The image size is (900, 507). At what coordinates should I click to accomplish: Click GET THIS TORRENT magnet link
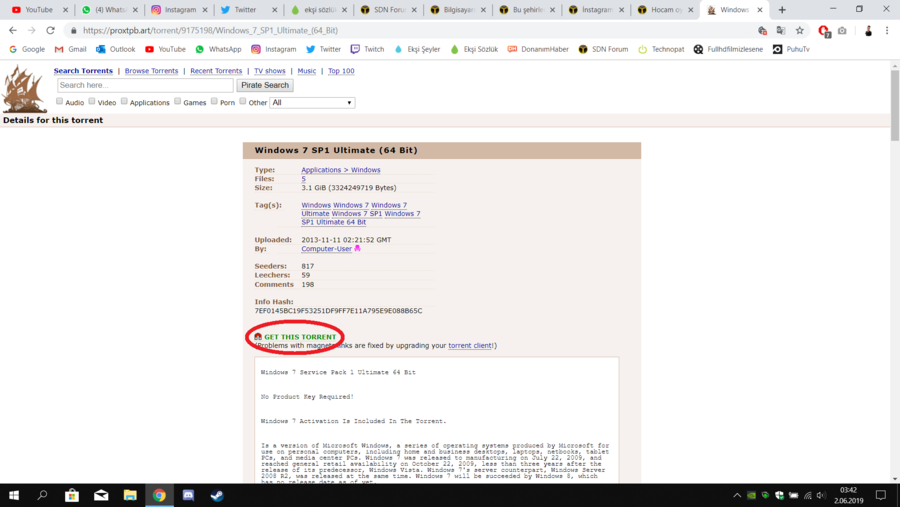[x=300, y=337]
